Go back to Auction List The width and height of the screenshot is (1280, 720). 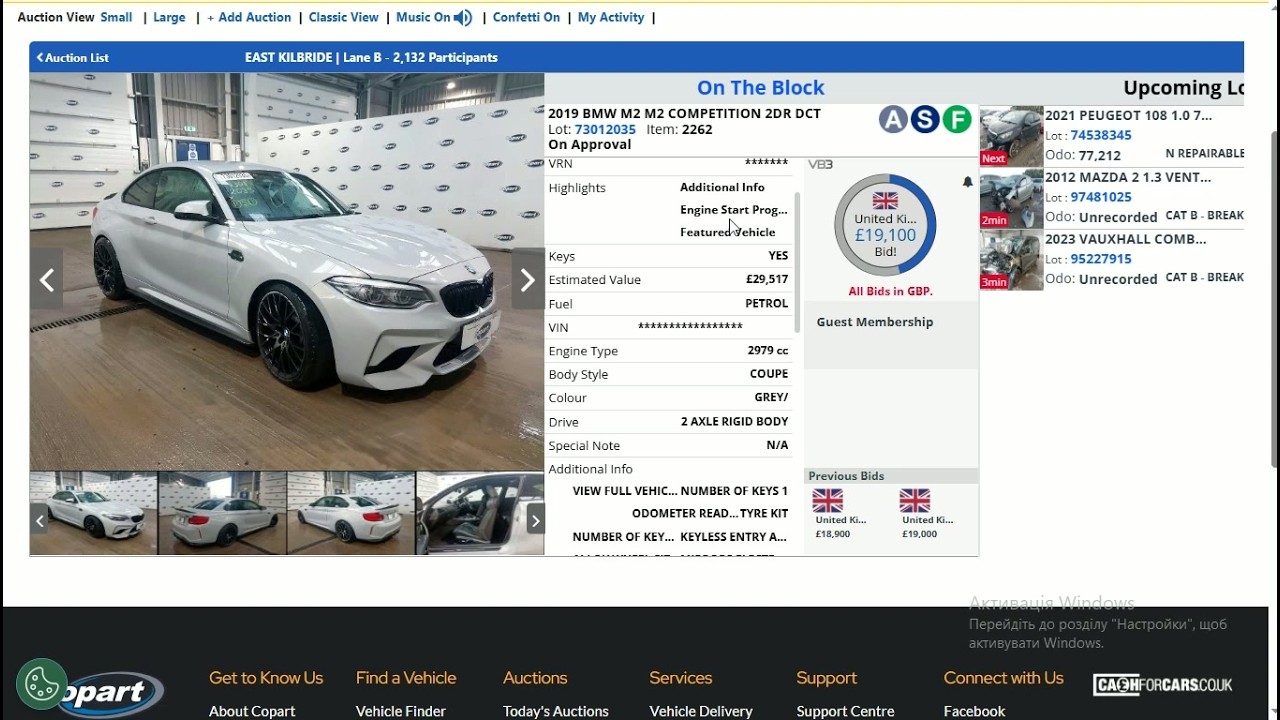pyautogui.click(x=72, y=58)
